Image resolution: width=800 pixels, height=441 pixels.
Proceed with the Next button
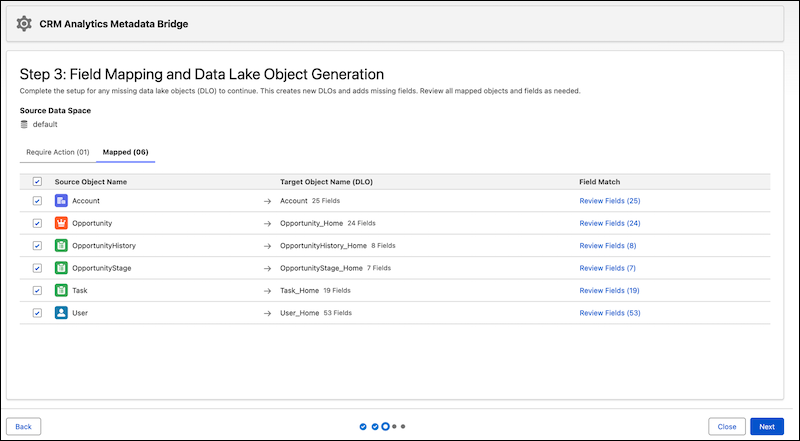[x=767, y=427]
